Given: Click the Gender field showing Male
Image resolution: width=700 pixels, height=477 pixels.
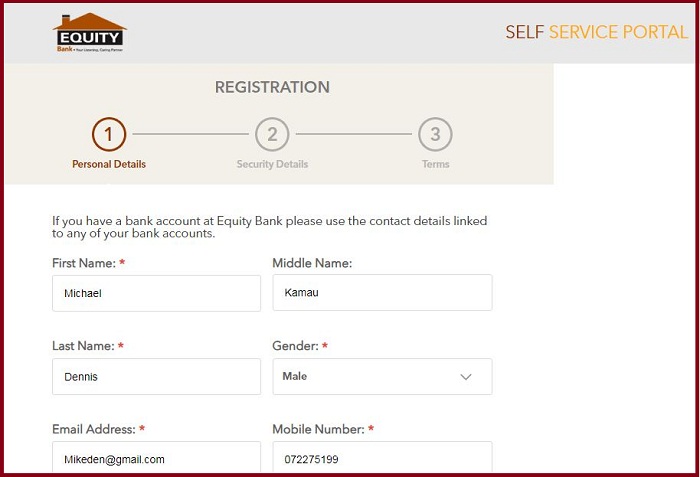Looking at the screenshot, I should (383, 377).
